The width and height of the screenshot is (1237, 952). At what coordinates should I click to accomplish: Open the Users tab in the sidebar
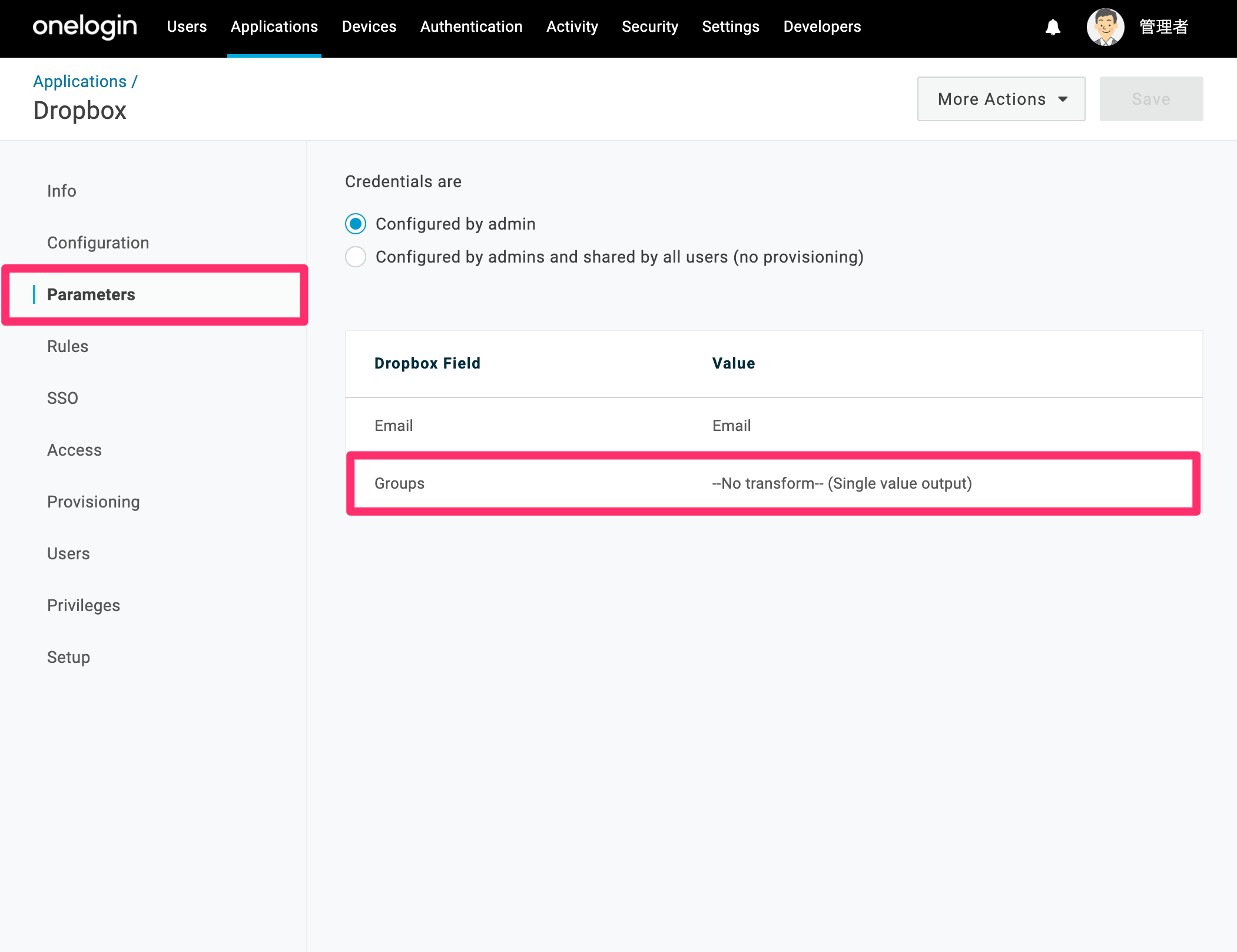(x=68, y=553)
